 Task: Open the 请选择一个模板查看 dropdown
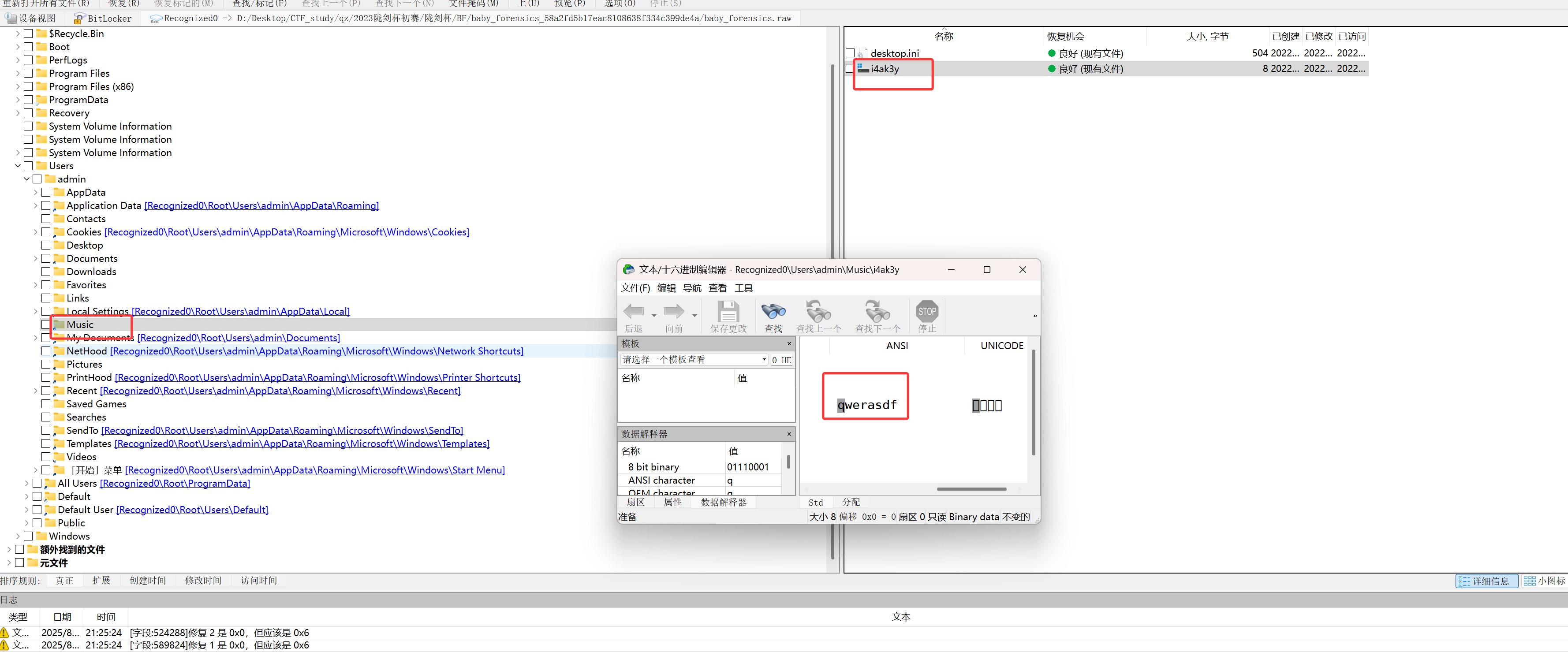[764, 360]
